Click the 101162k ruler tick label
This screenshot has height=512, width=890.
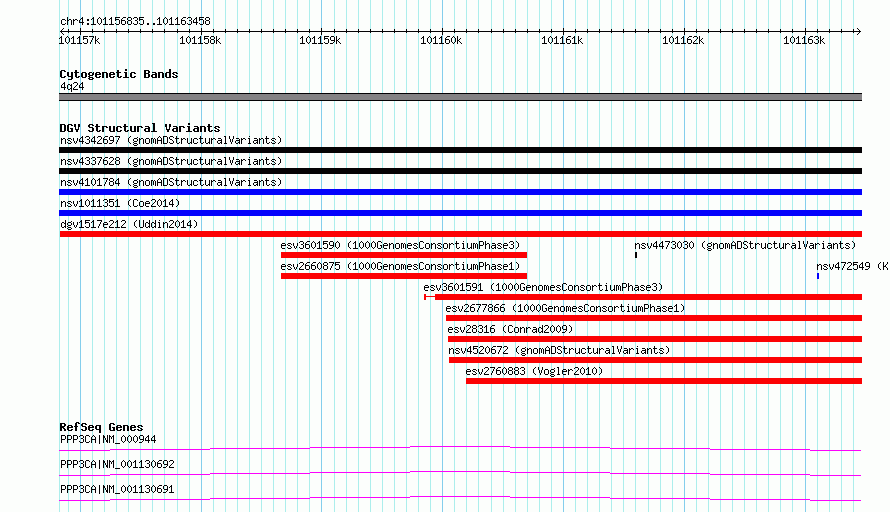tap(683, 40)
